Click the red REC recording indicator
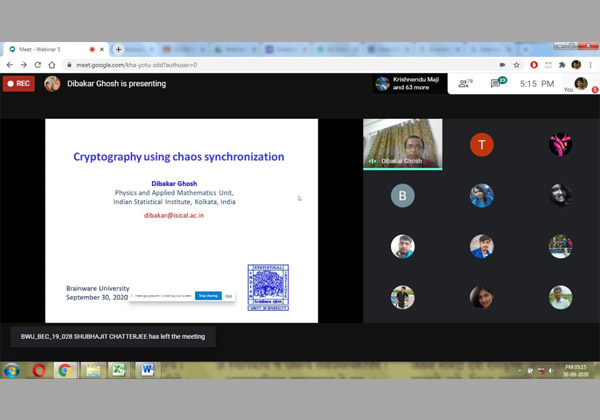 tap(19, 83)
